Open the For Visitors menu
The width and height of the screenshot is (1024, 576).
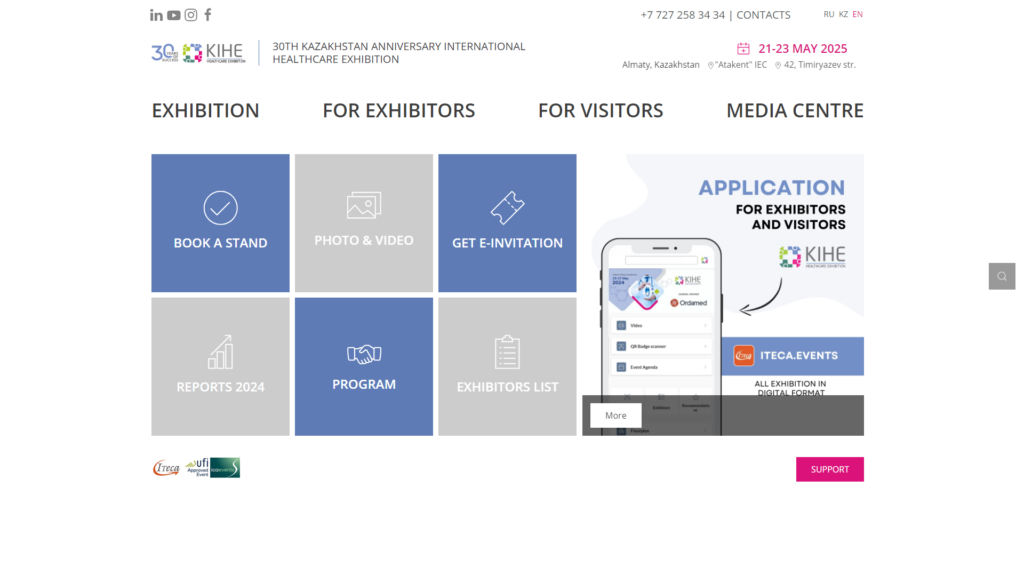point(601,110)
